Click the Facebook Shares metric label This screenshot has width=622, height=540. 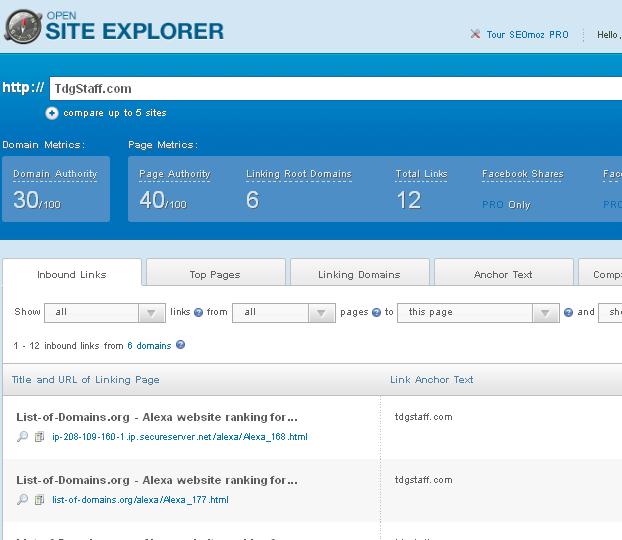pyautogui.click(x=522, y=174)
